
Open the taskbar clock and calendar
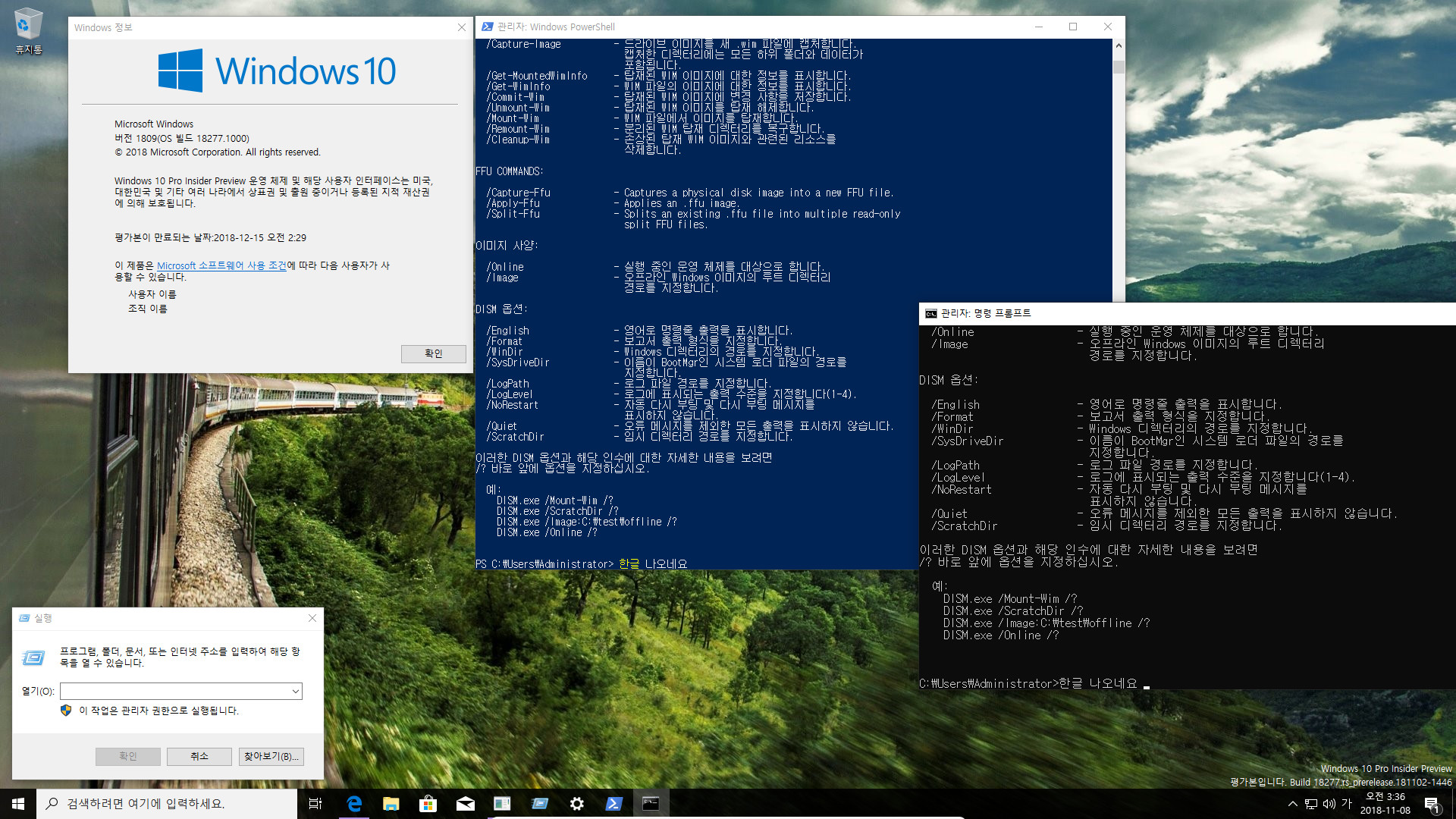pos(1385,804)
